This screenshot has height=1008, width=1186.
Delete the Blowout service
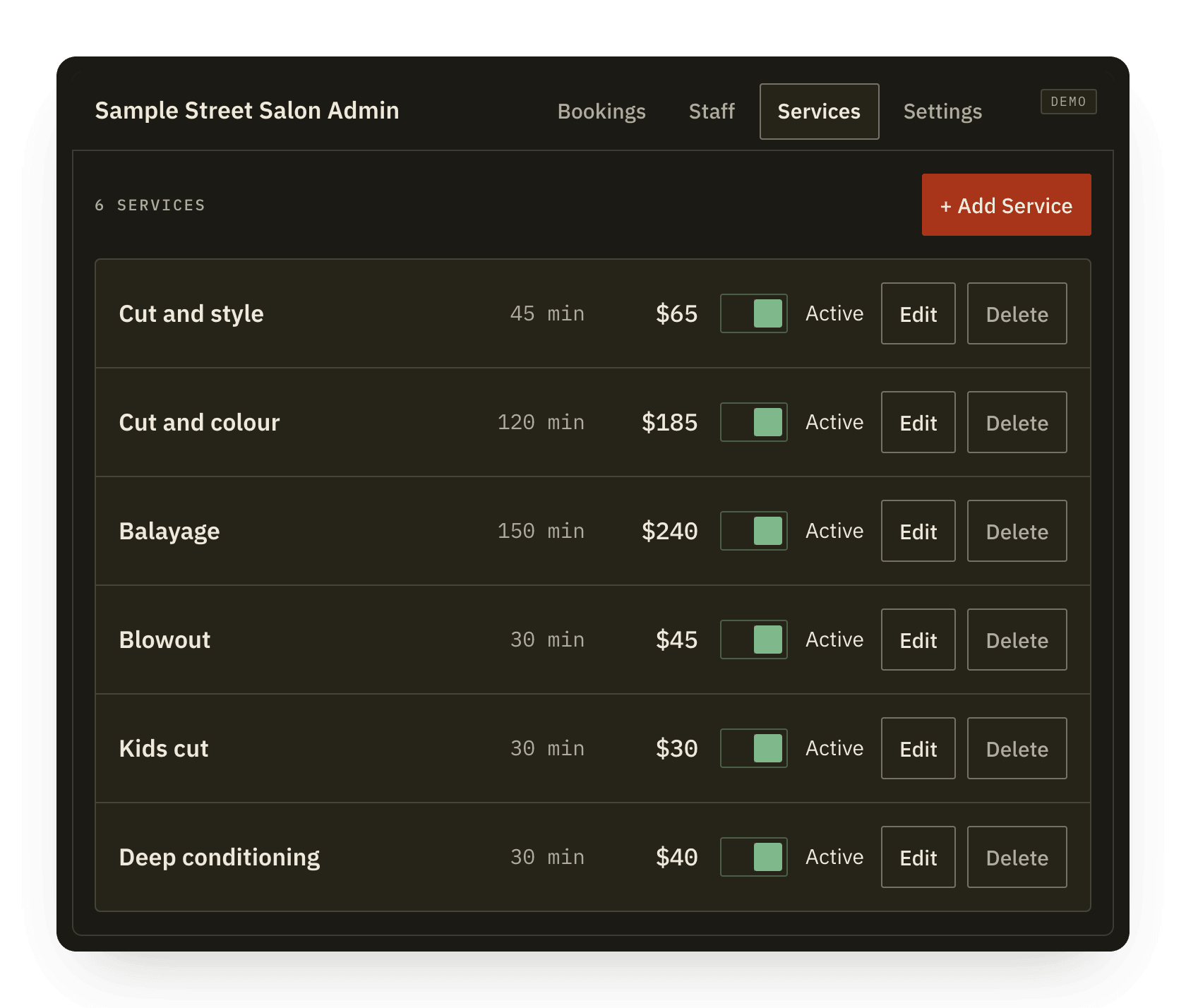pyautogui.click(x=1017, y=640)
